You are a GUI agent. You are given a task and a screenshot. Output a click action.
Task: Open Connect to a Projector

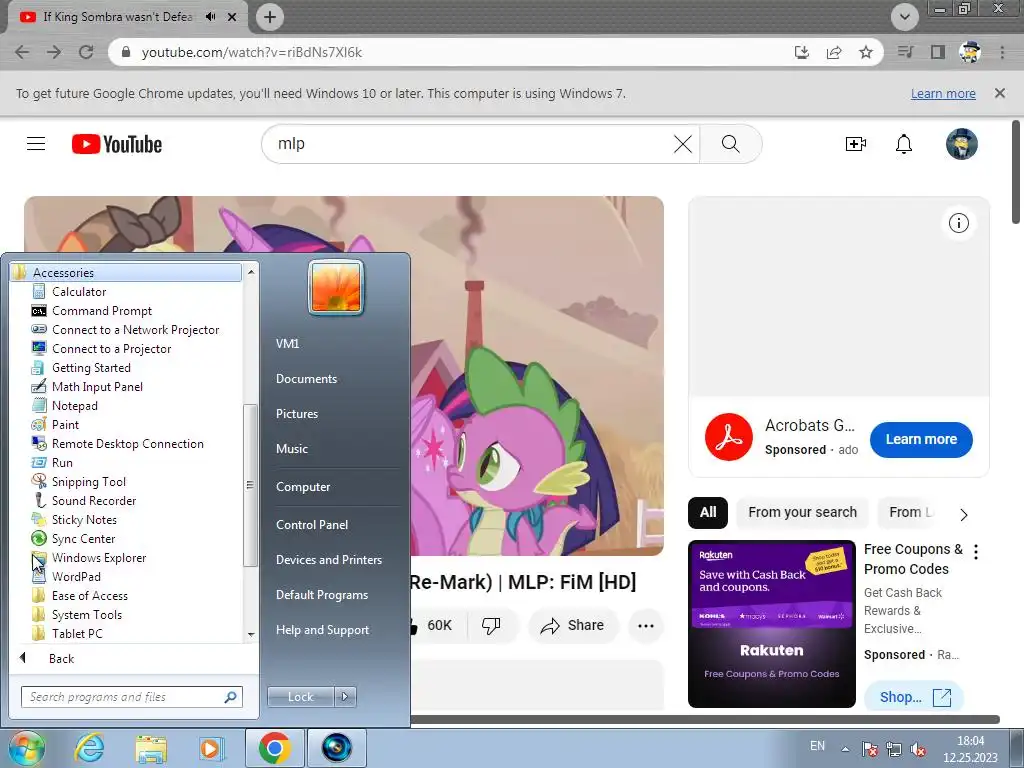pos(111,349)
